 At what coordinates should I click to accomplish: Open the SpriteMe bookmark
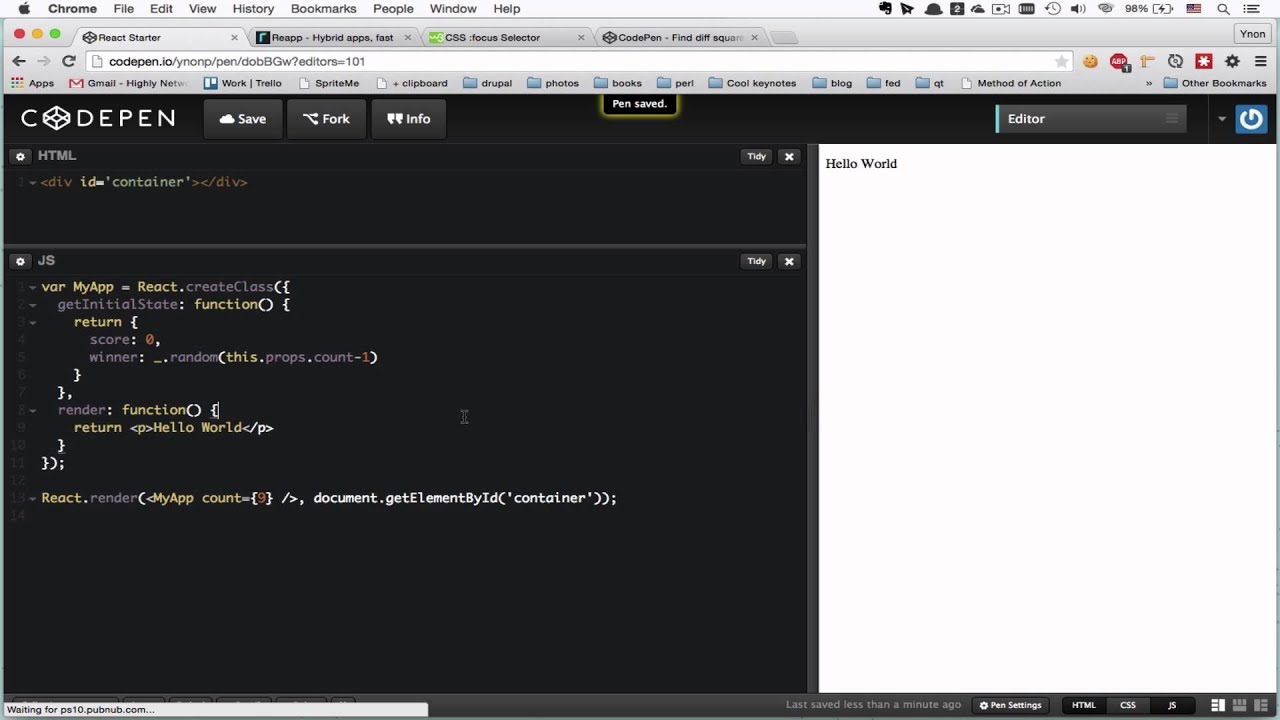coord(328,83)
